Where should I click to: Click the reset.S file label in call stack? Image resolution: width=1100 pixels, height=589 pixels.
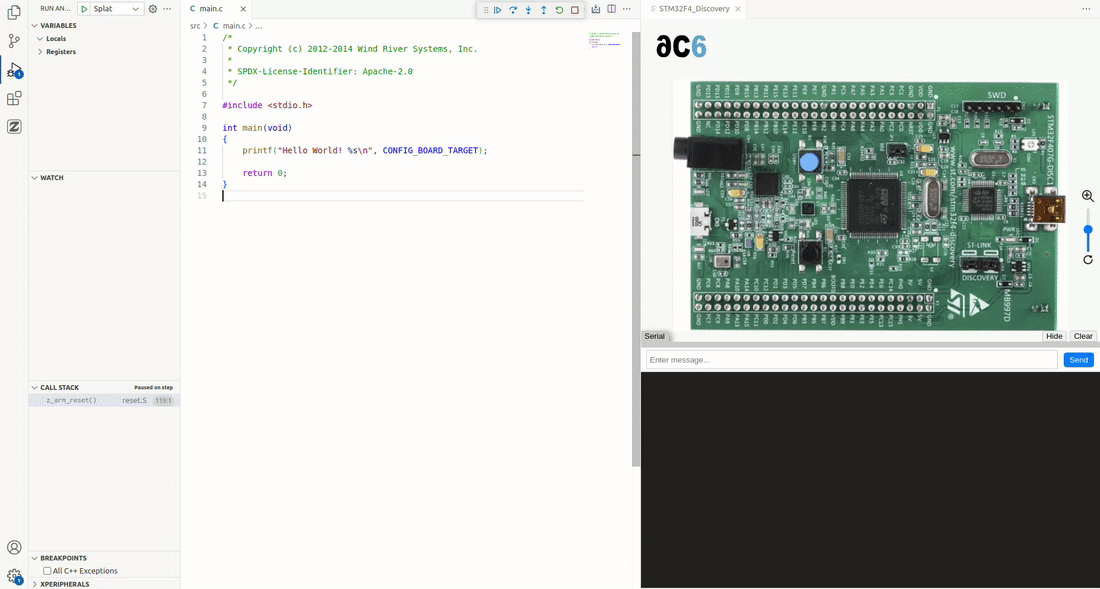point(134,400)
